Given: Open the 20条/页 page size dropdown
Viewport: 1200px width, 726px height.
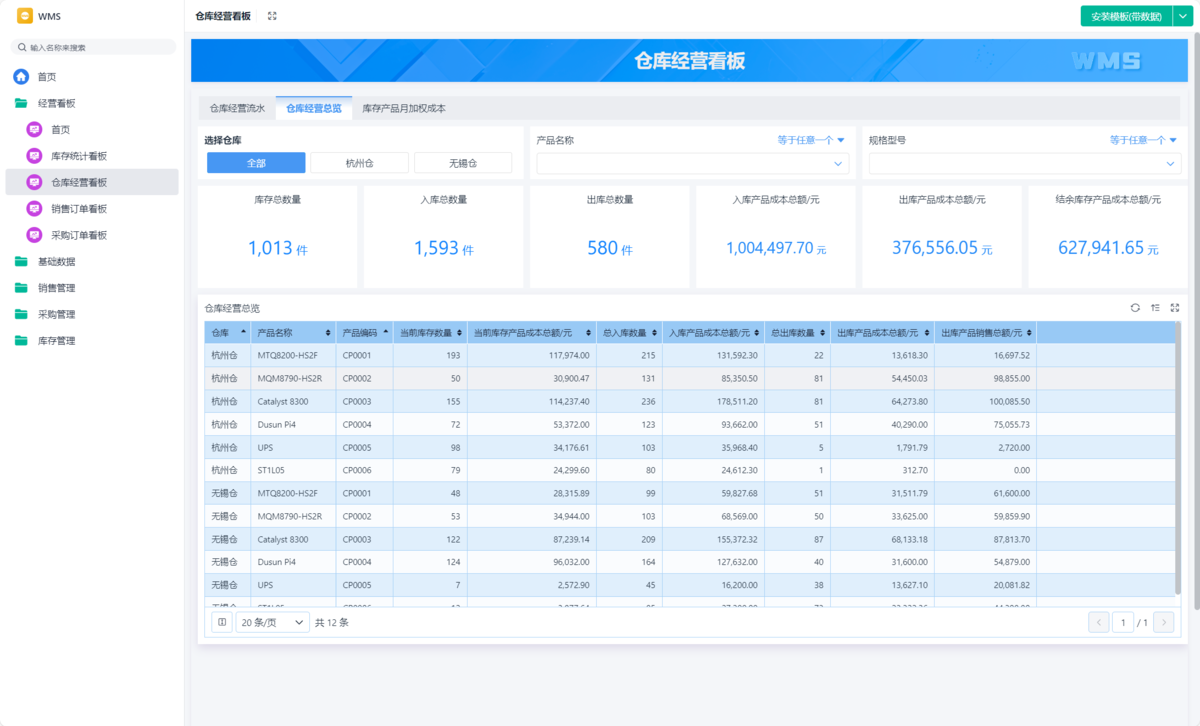Looking at the screenshot, I should click(x=273, y=622).
